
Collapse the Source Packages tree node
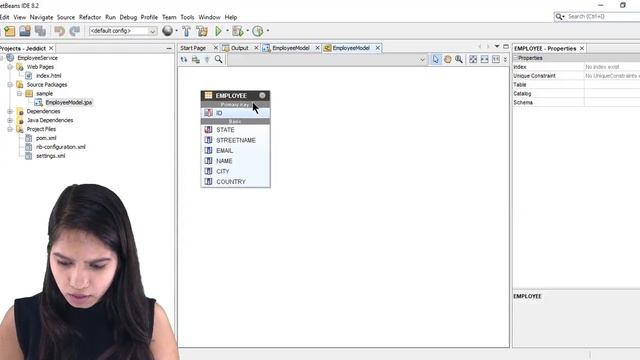coord(10,84)
